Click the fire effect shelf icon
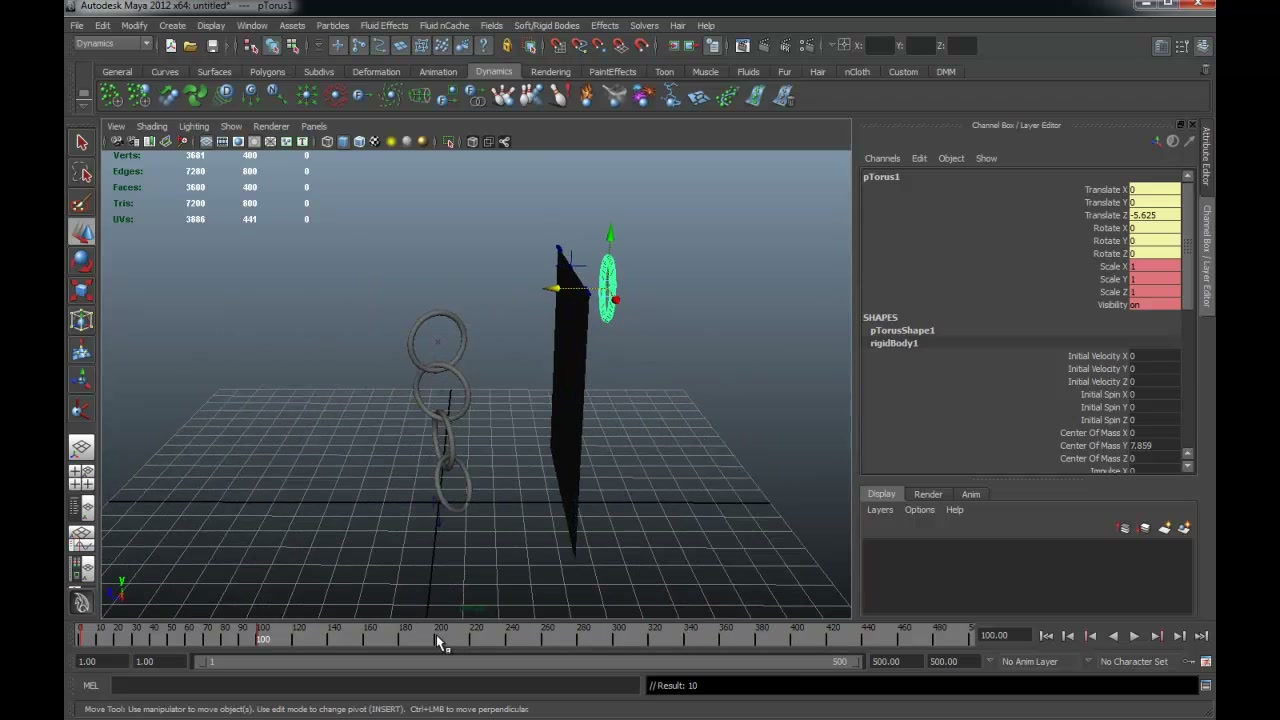 pos(587,96)
